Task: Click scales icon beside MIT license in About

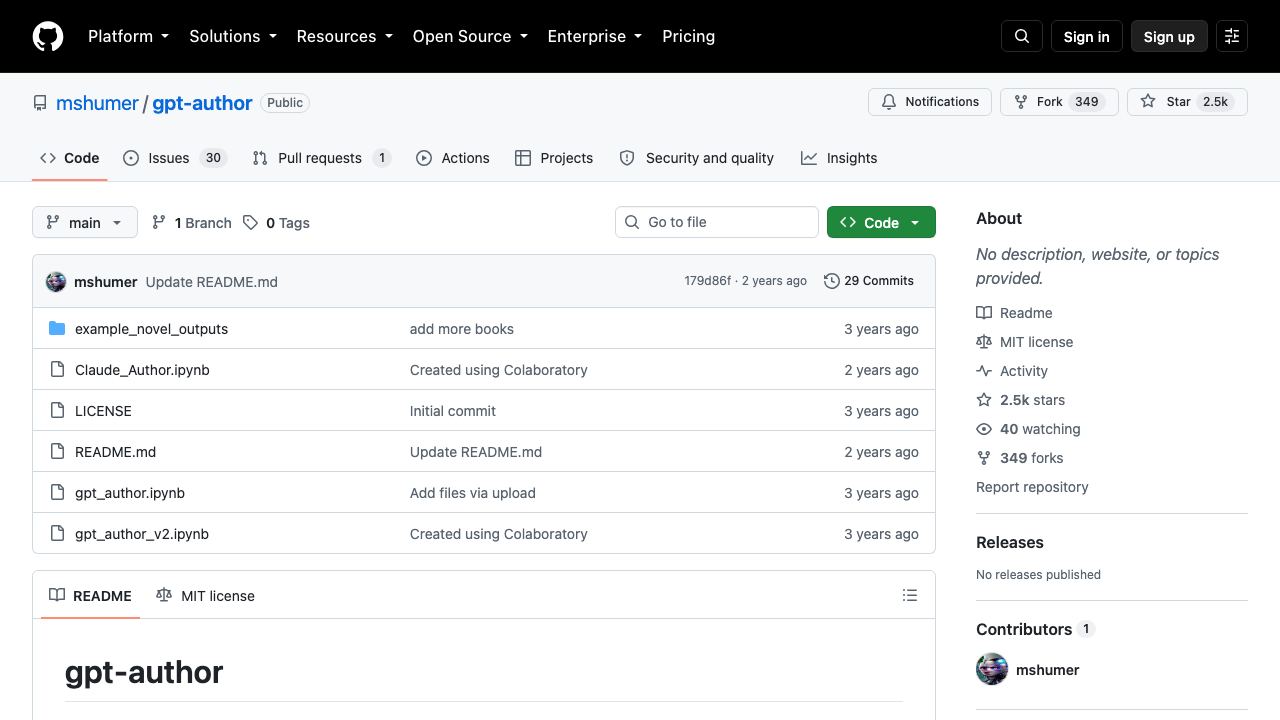Action: pos(984,342)
